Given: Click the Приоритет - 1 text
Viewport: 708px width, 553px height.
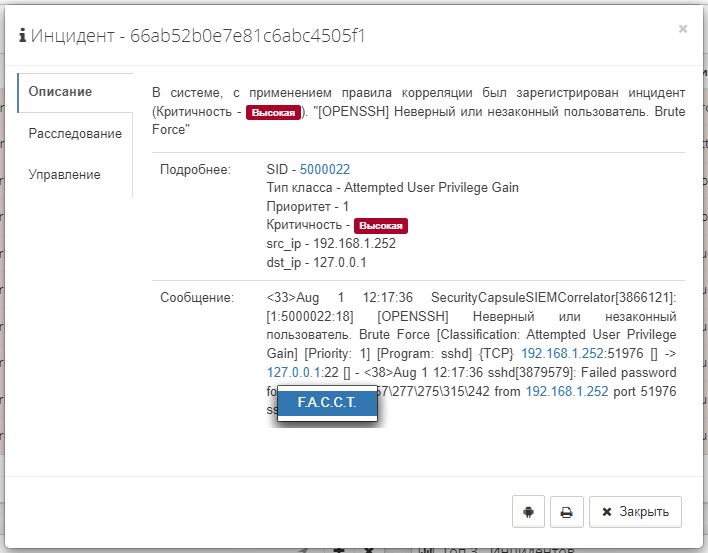Looking at the screenshot, I should (307, 207).
